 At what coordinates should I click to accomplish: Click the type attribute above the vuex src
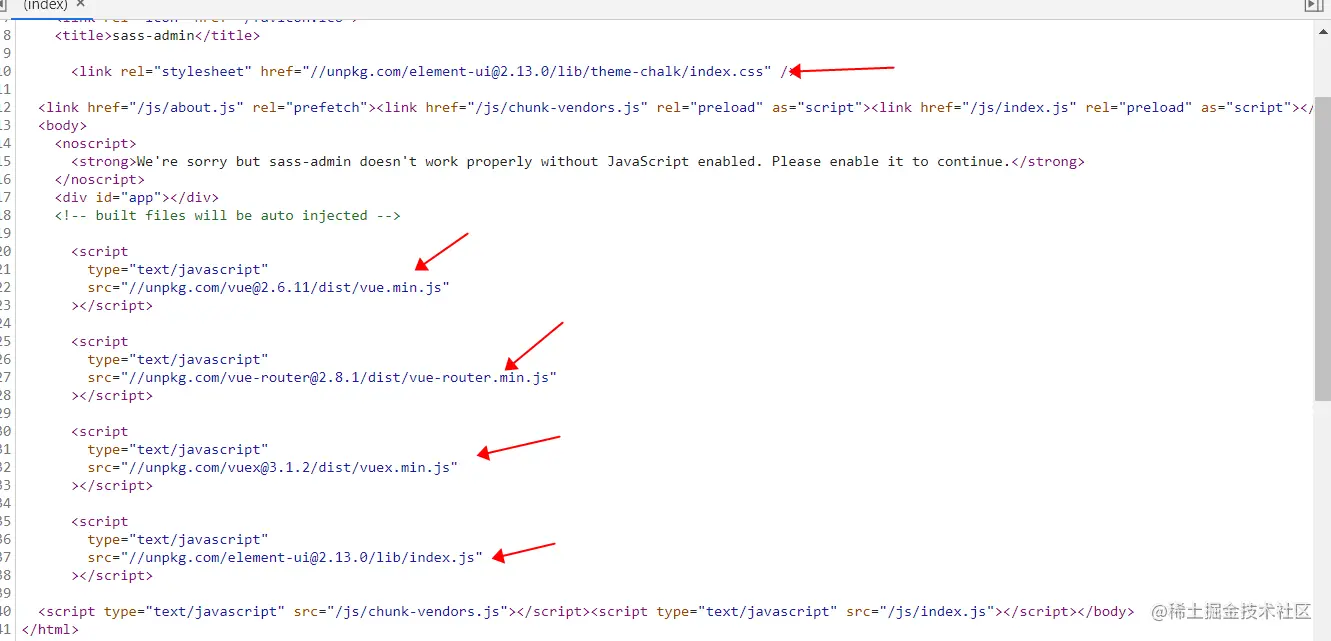(178, 449)
